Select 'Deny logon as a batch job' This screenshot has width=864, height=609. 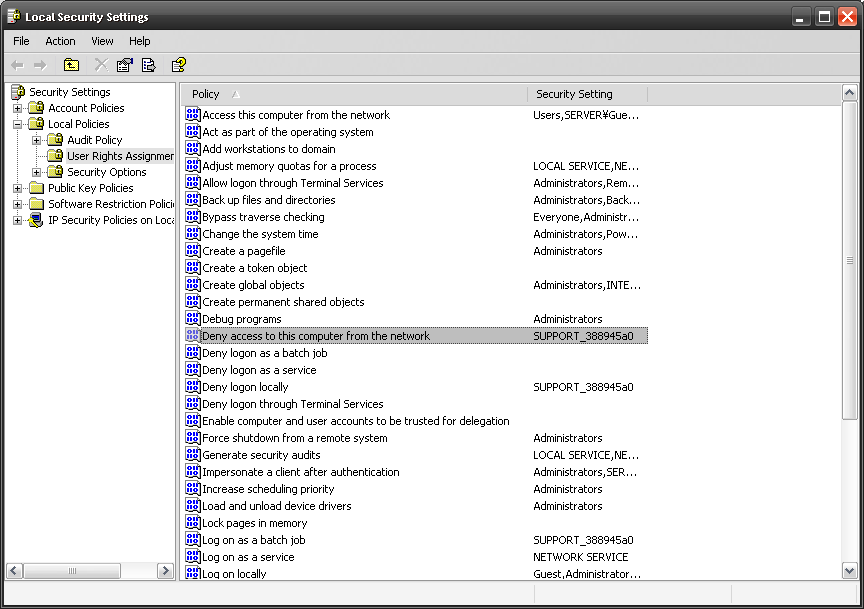(264, 353)
